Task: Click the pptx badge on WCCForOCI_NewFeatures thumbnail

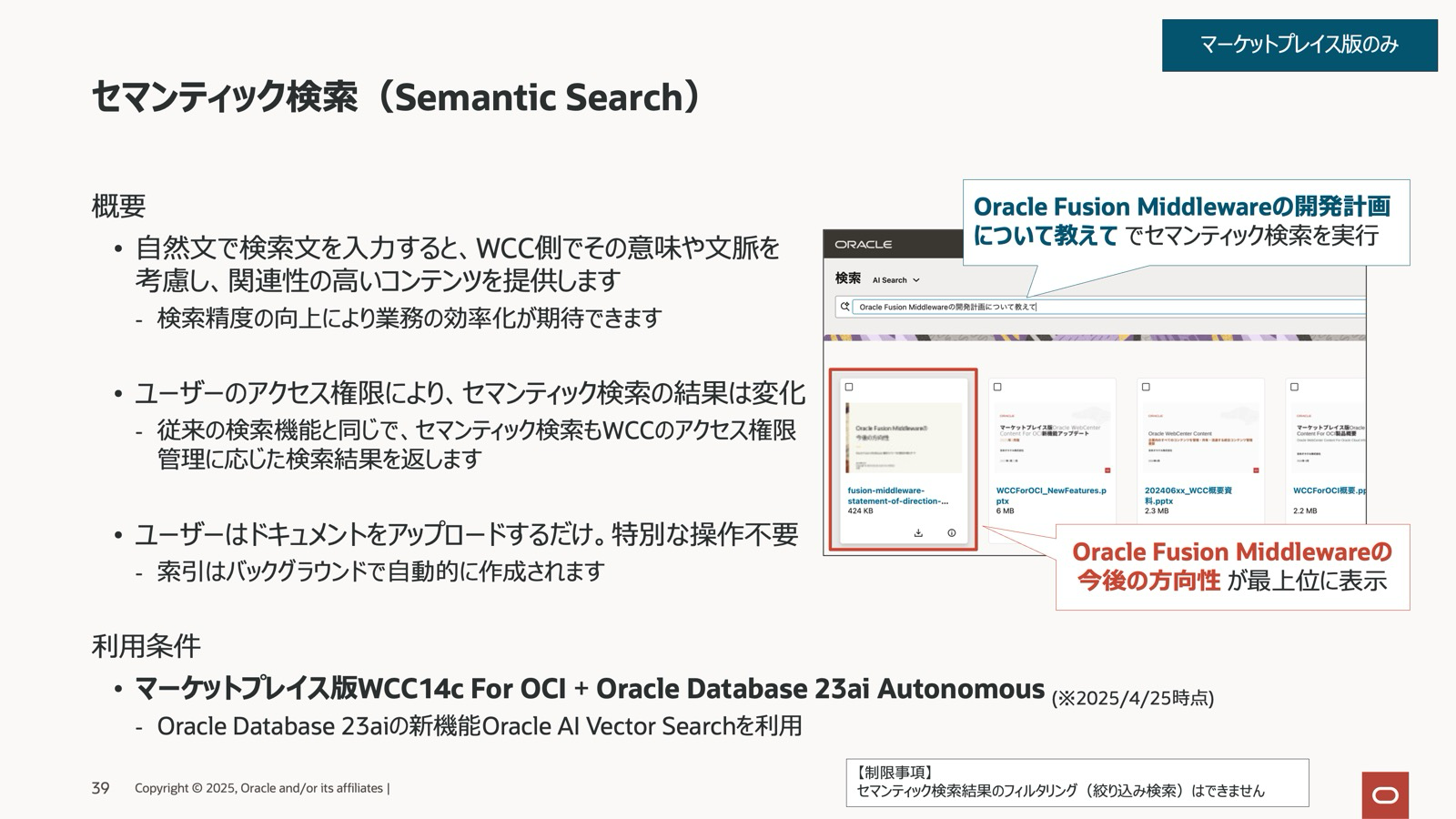Action: point(1107,470)
